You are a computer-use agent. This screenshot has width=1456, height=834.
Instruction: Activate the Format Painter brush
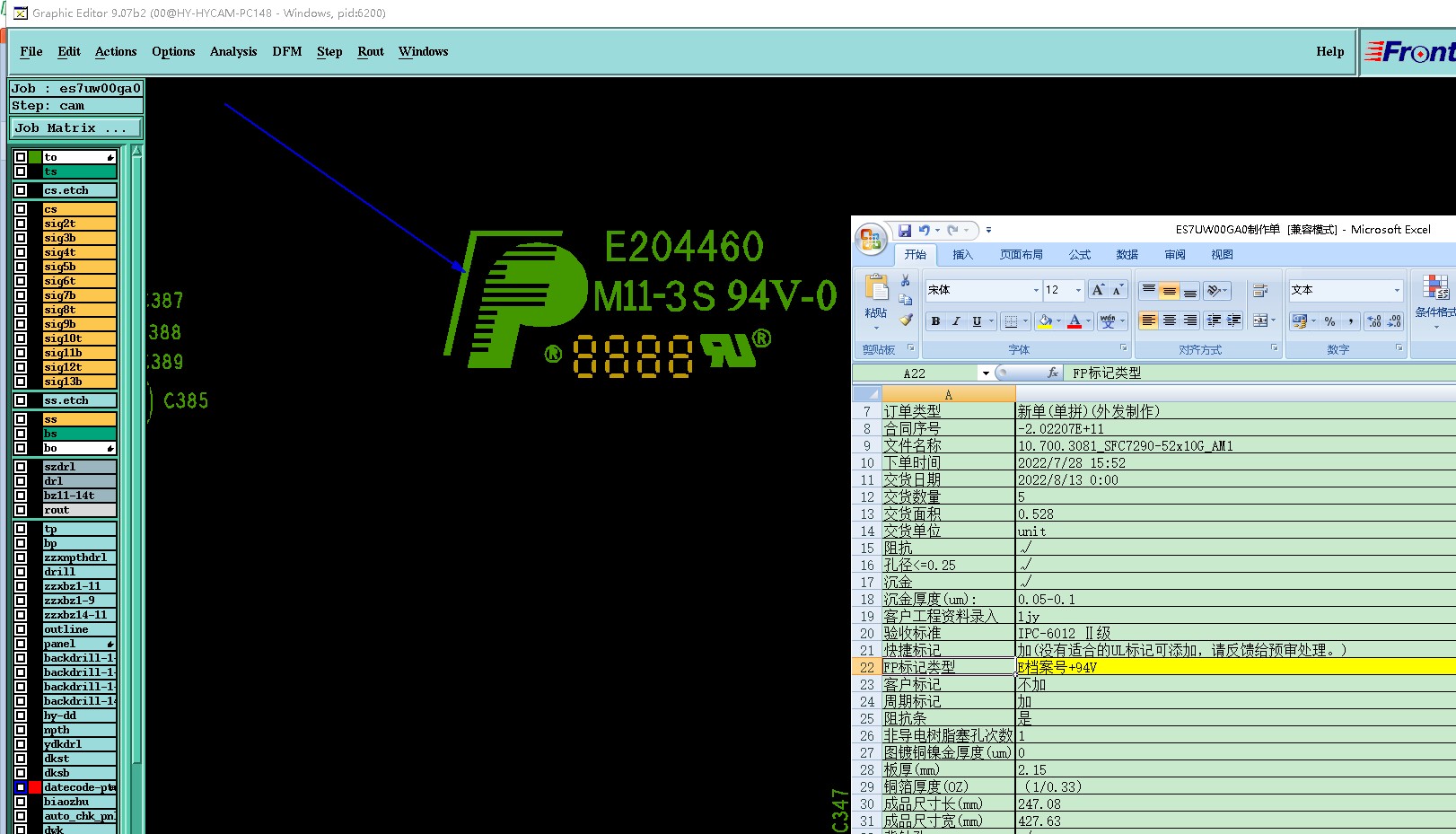pos(906,320)
